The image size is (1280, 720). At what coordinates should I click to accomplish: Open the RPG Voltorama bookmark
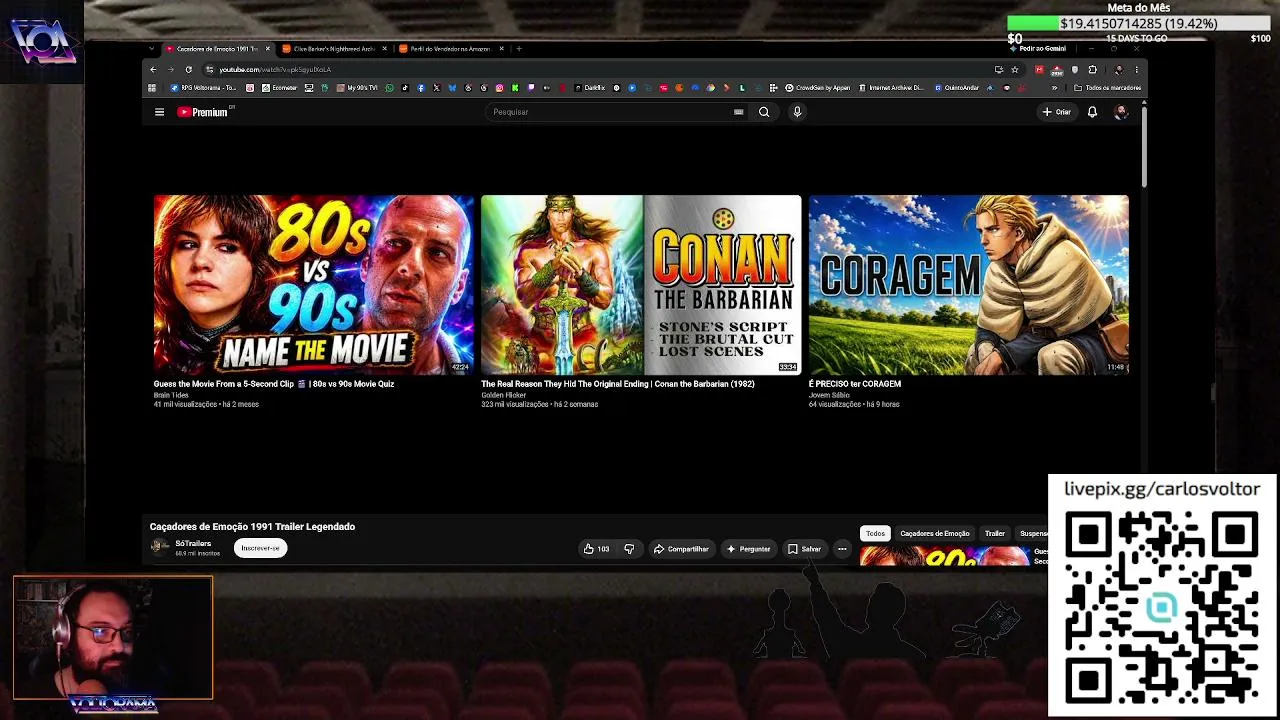click(x=204, y=88)
